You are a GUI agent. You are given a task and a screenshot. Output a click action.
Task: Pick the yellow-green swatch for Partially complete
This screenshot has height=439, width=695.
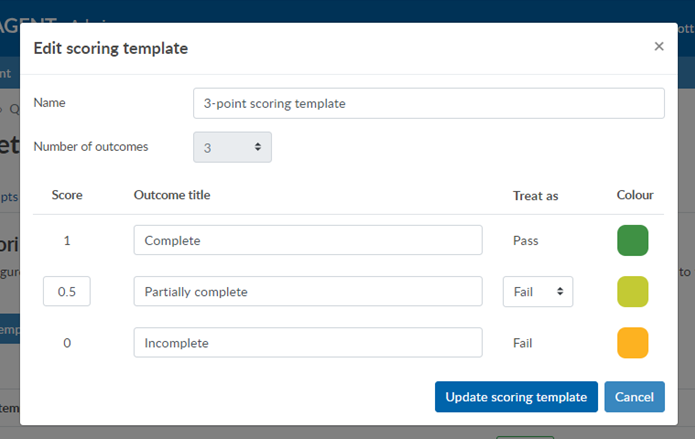[633, 291]
